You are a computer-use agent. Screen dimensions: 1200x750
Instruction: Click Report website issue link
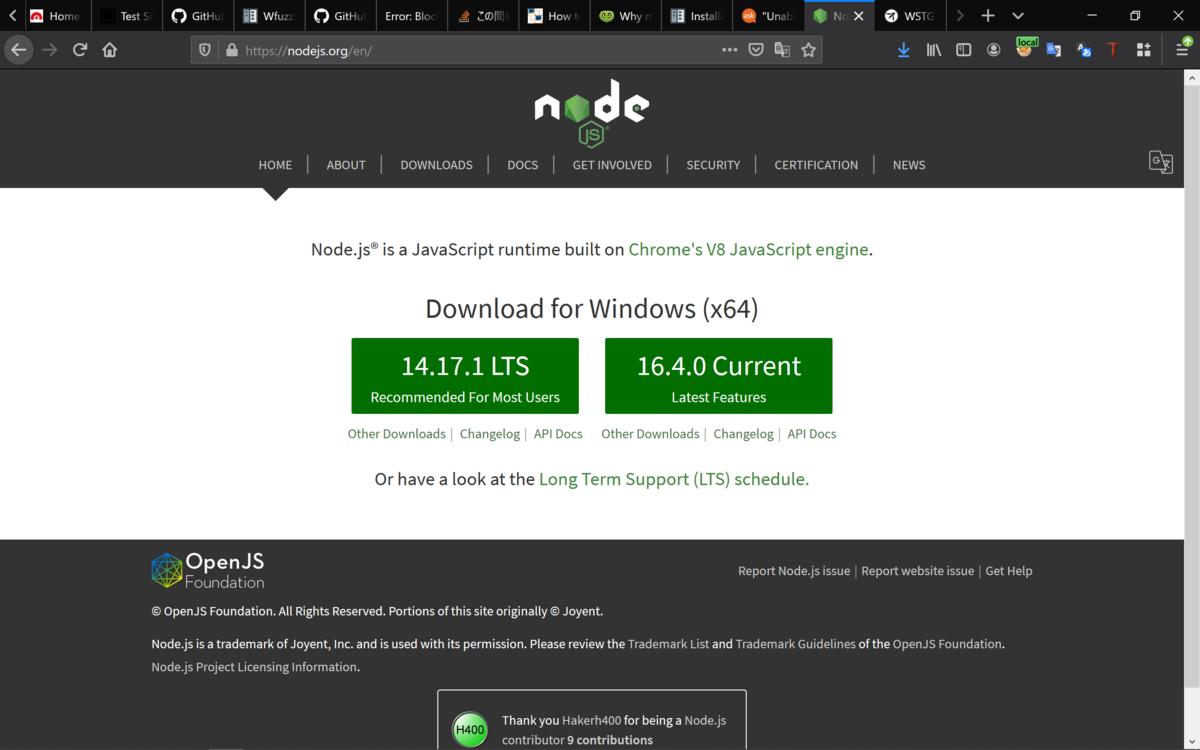[918, 571]
